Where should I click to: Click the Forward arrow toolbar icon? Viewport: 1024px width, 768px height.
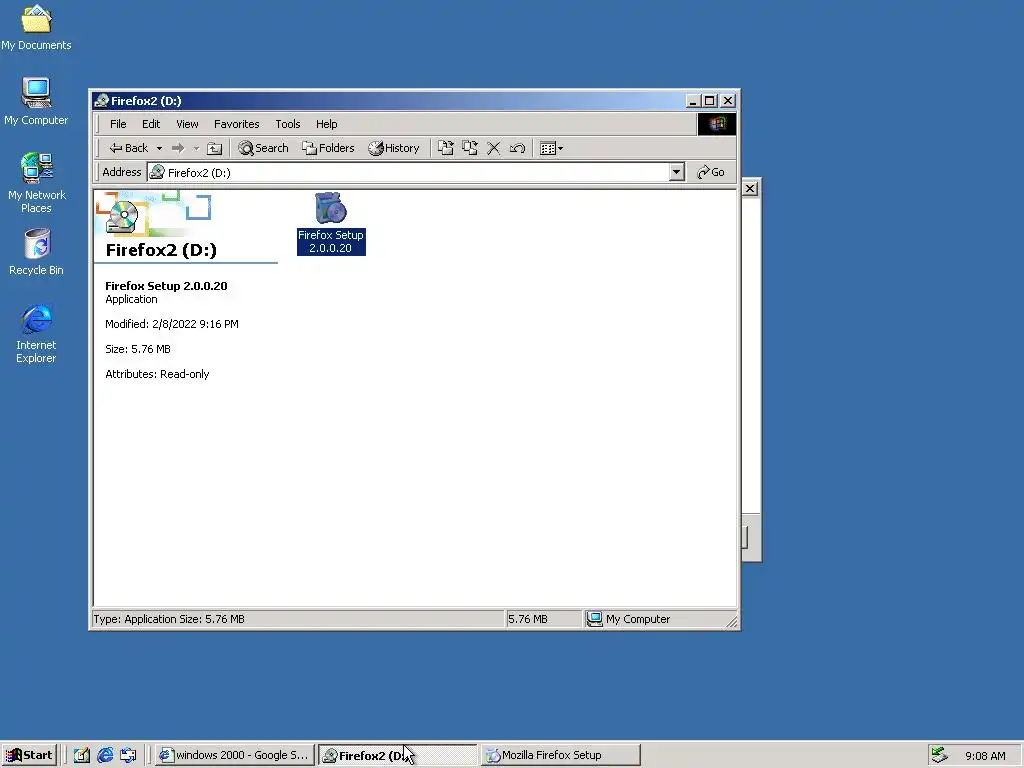[178, 148]
